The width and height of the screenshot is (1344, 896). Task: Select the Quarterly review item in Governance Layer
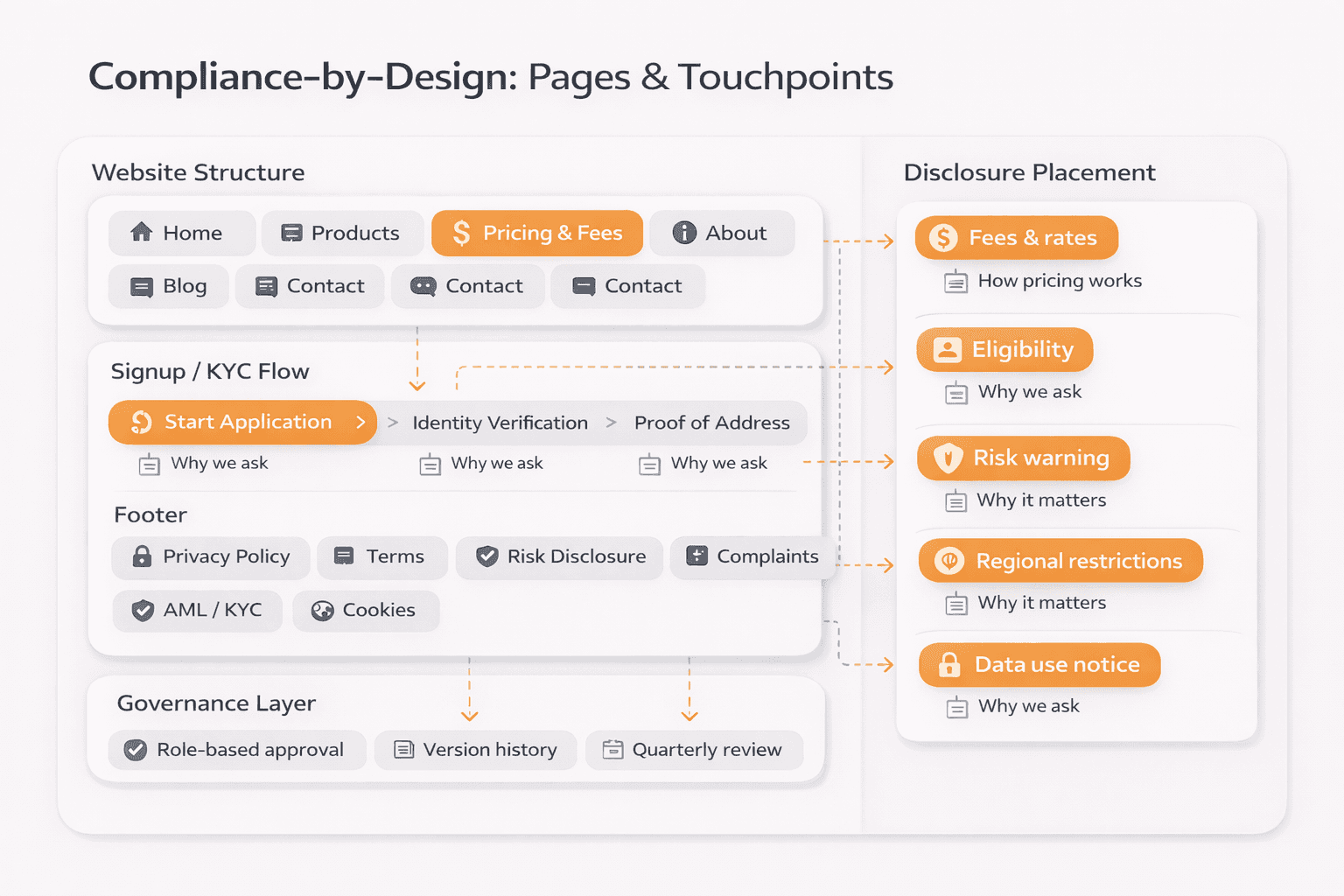[694, 750]
